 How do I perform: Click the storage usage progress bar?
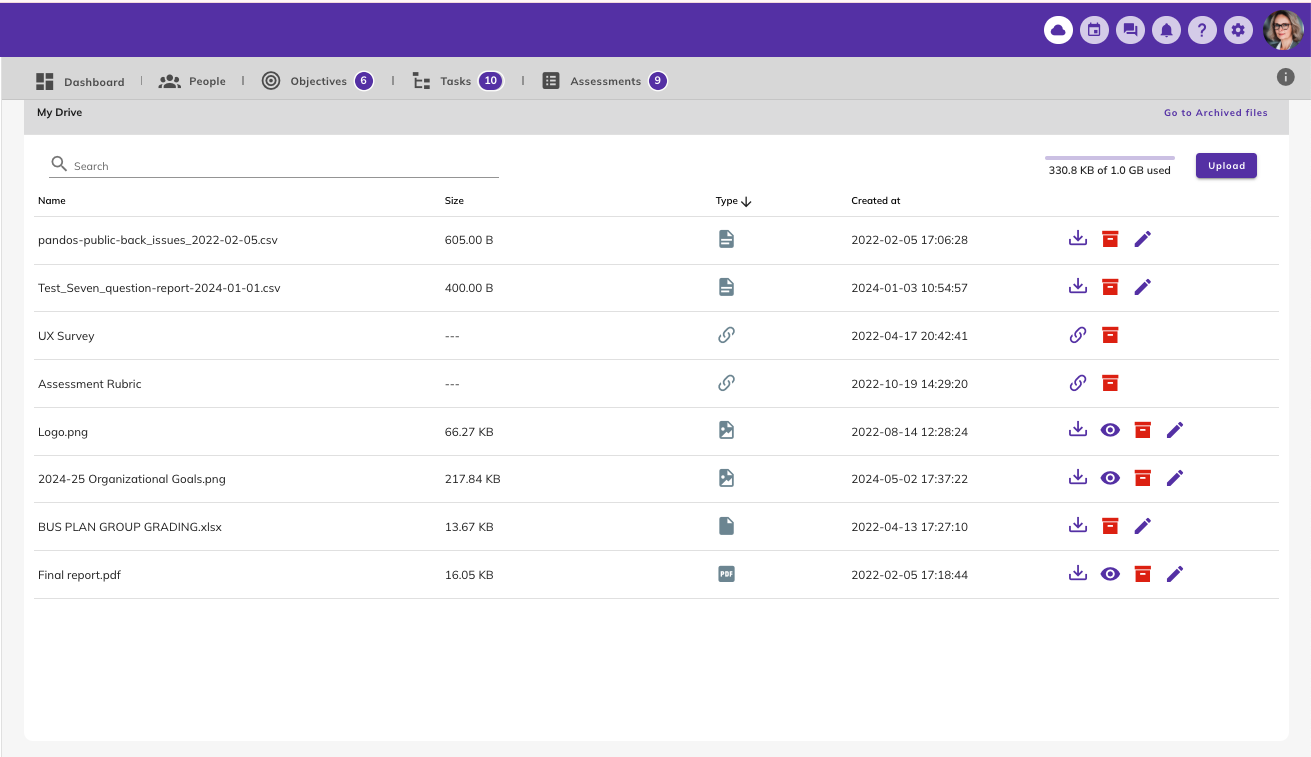point(1110,158)
